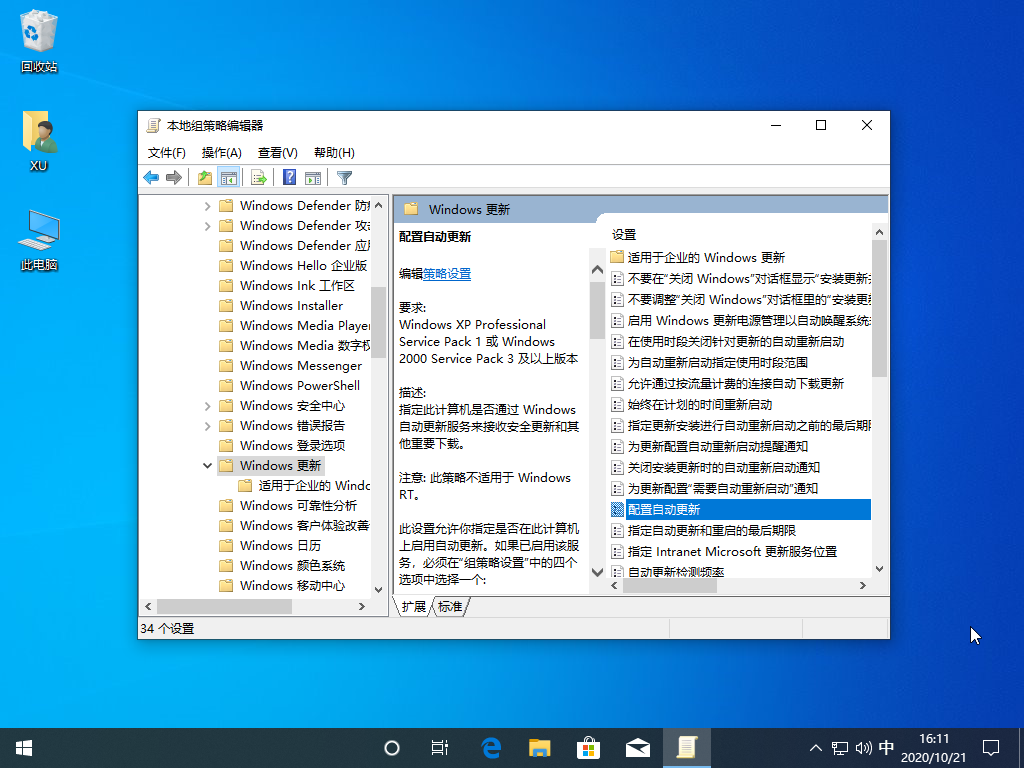Image resolution: width=1024 pixels, height=768 pixels.
Task: Select 适用于企业的 Windo subfolder in tree
Action: pos(304,486)
